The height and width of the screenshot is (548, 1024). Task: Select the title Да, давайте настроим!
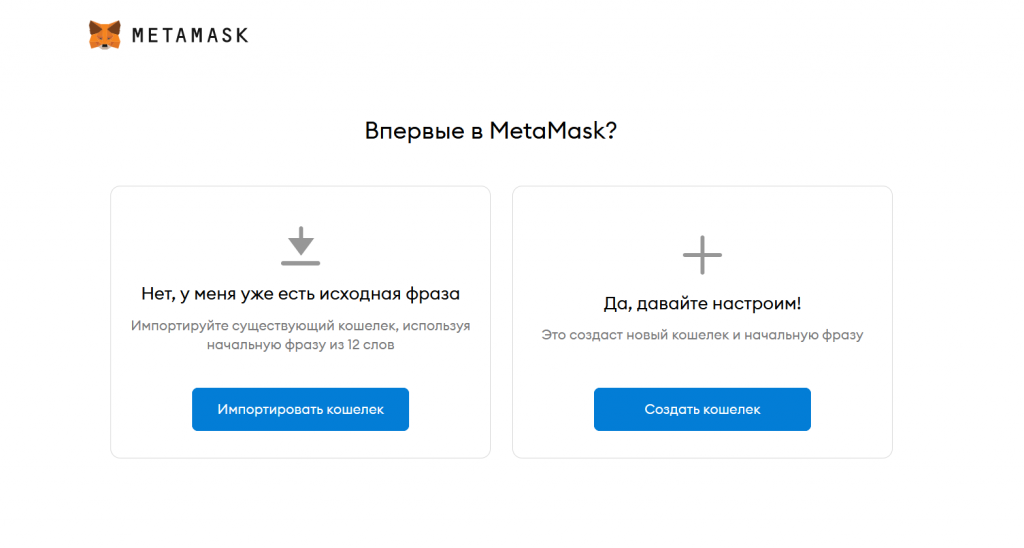coord(702,303)
